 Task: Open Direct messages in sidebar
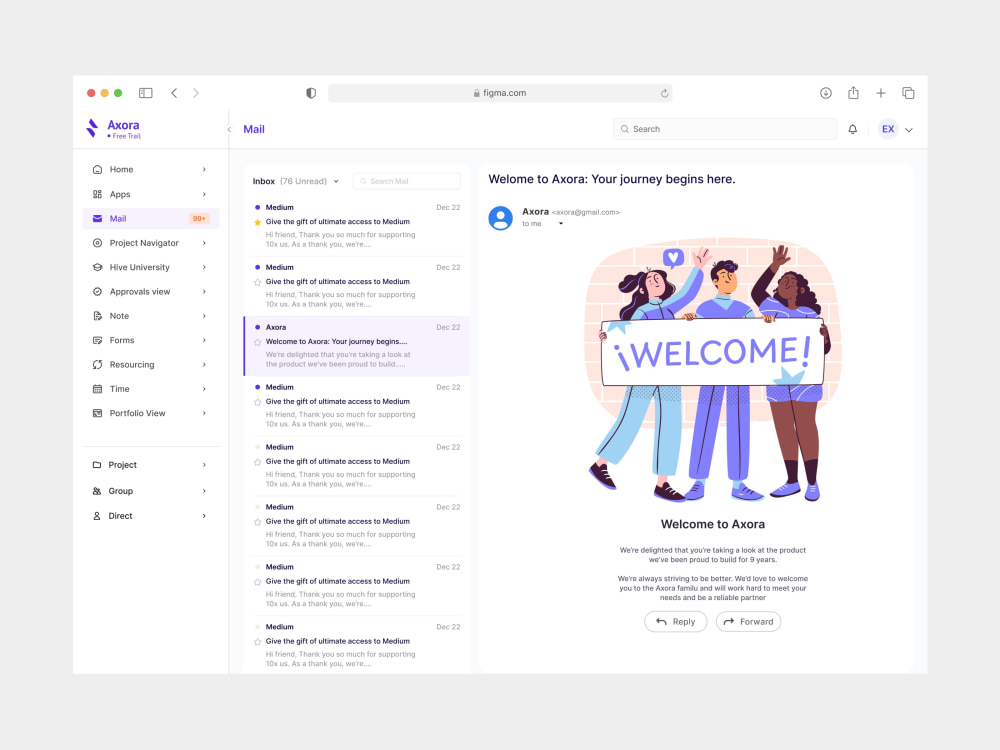[151, 516]
